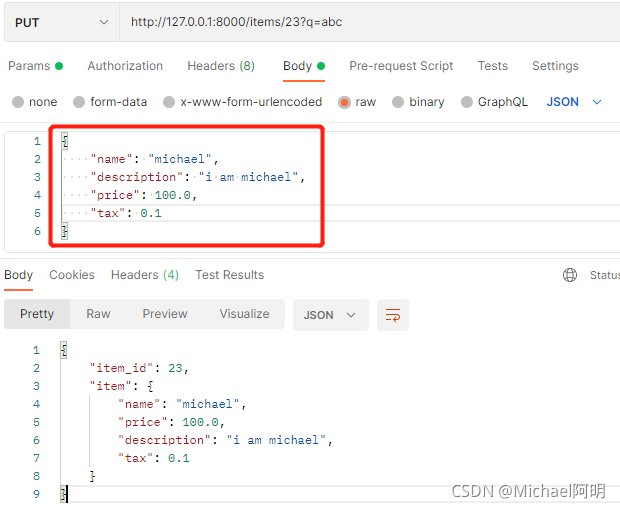
Task: Open the Test Results tab
Action: click(x=229, y=275)
